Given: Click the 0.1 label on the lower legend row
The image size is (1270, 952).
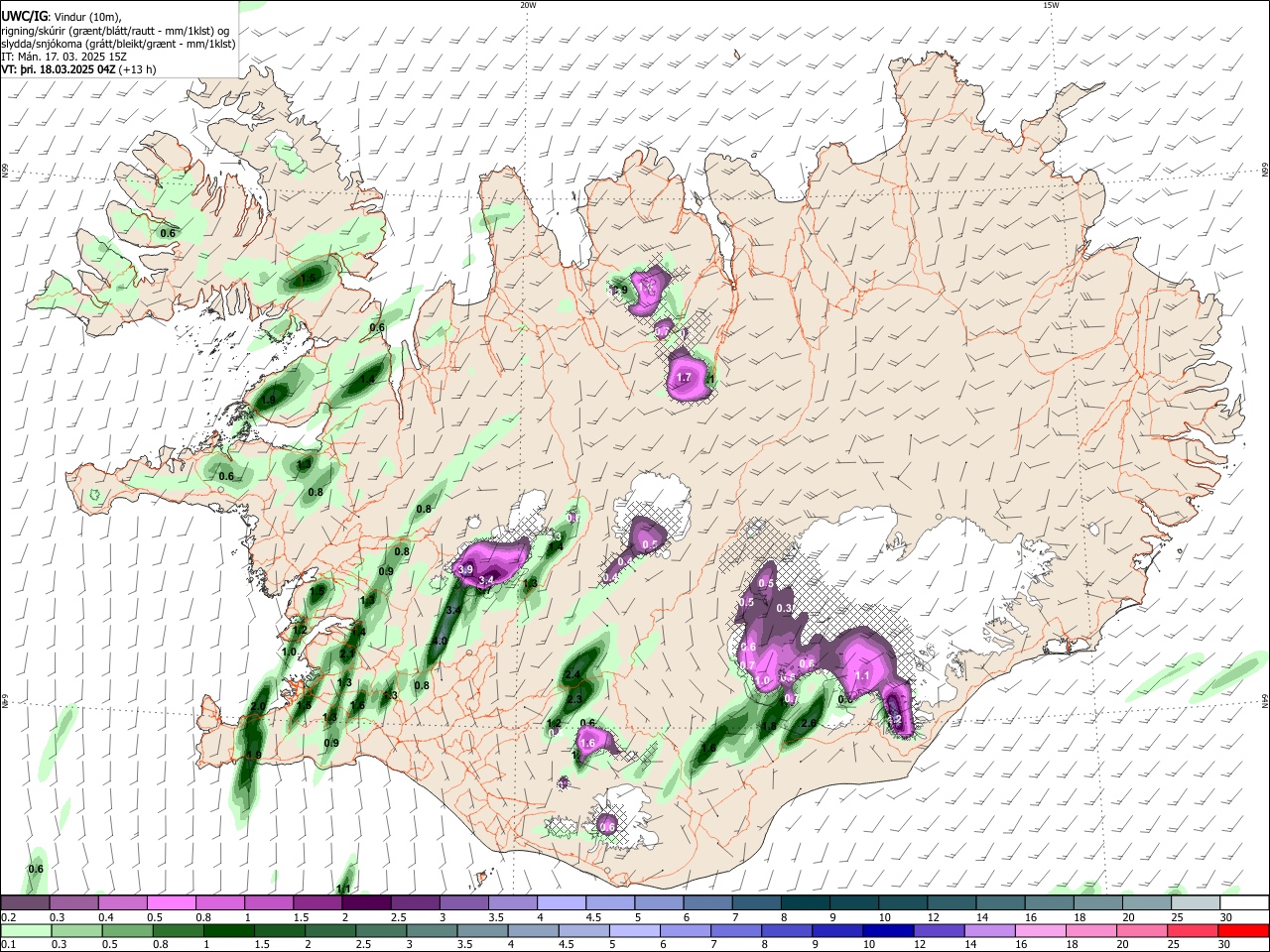Looking at the screenshot, I should (x=8, y=945).
